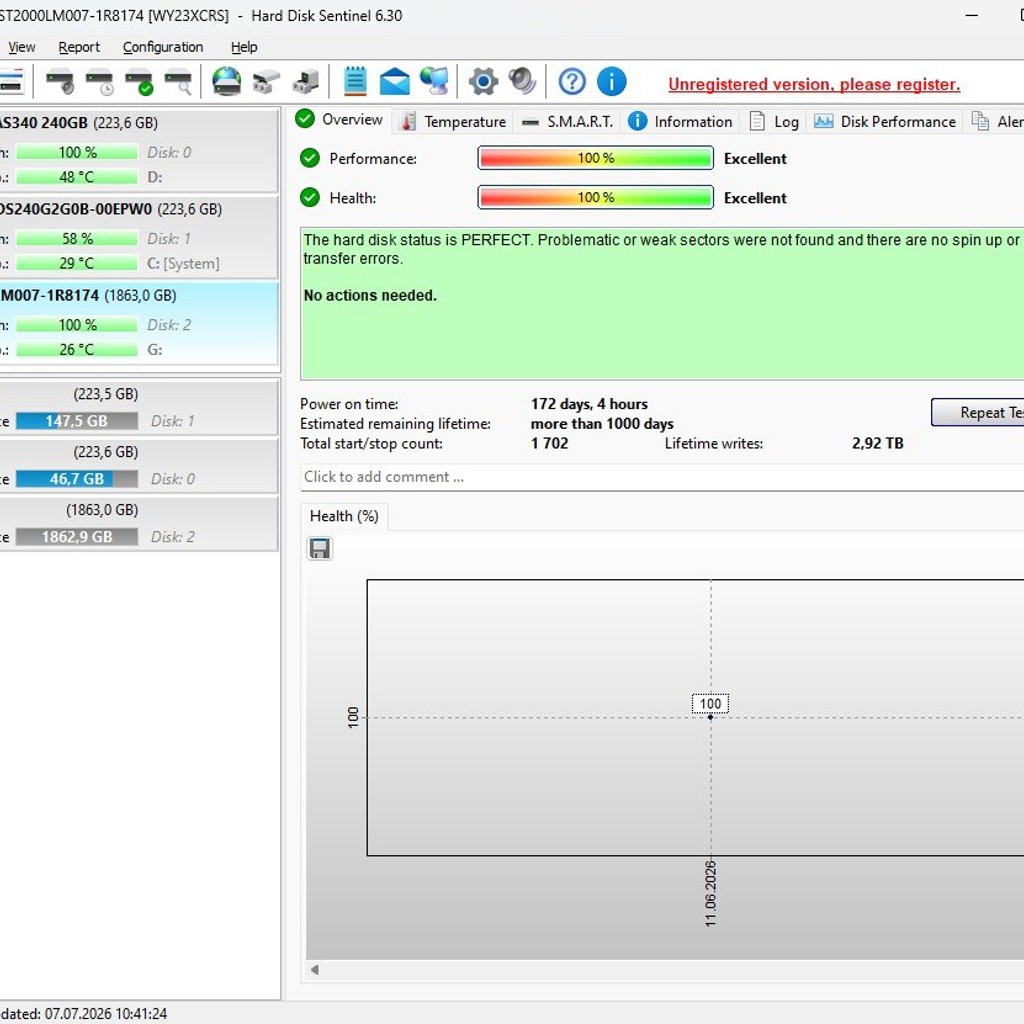Image resolution: width=1024 pixels, height=1024 pixels.
Task: Click the disk with binoculars toolbar icon
Action: pos(266,82)
